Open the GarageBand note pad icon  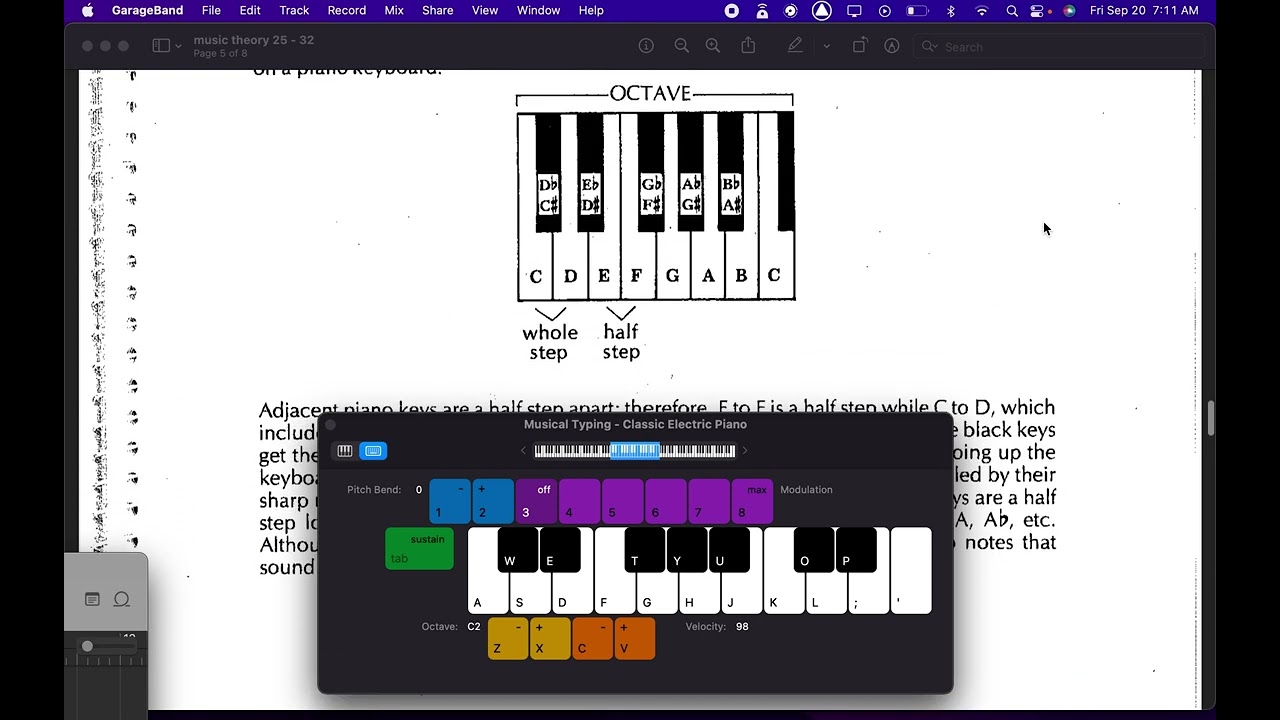[x=92, y=599]
